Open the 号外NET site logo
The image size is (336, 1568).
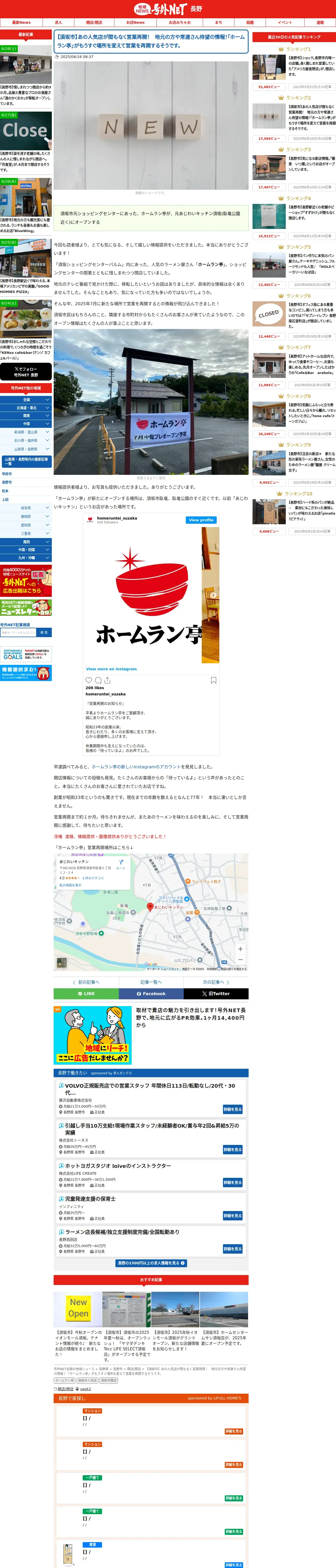(x=160, y=9)
